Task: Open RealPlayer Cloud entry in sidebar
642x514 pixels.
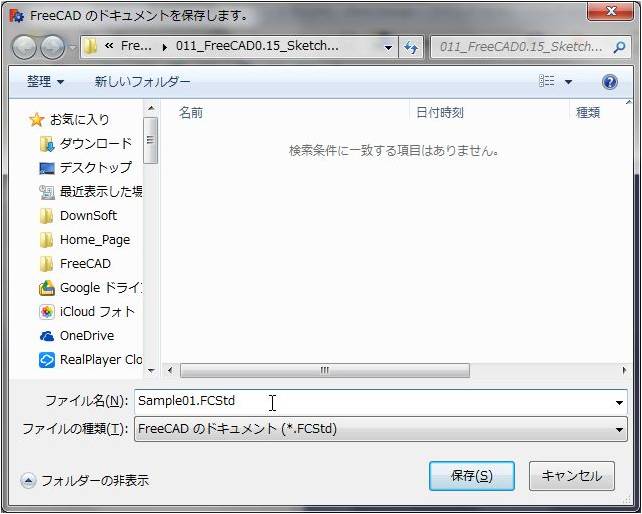Action: [x=101, y=360]
